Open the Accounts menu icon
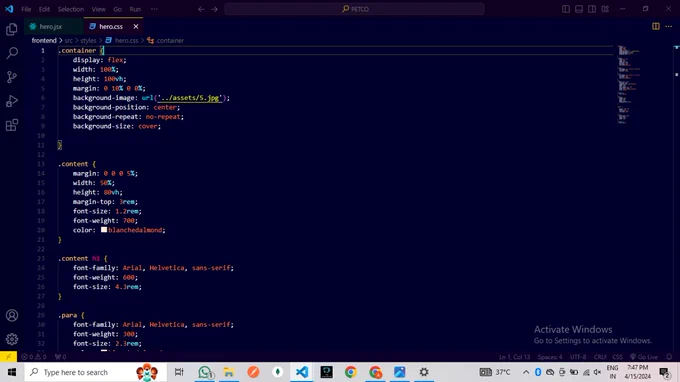Screen dimensions: 680x382 coord(12,315)
